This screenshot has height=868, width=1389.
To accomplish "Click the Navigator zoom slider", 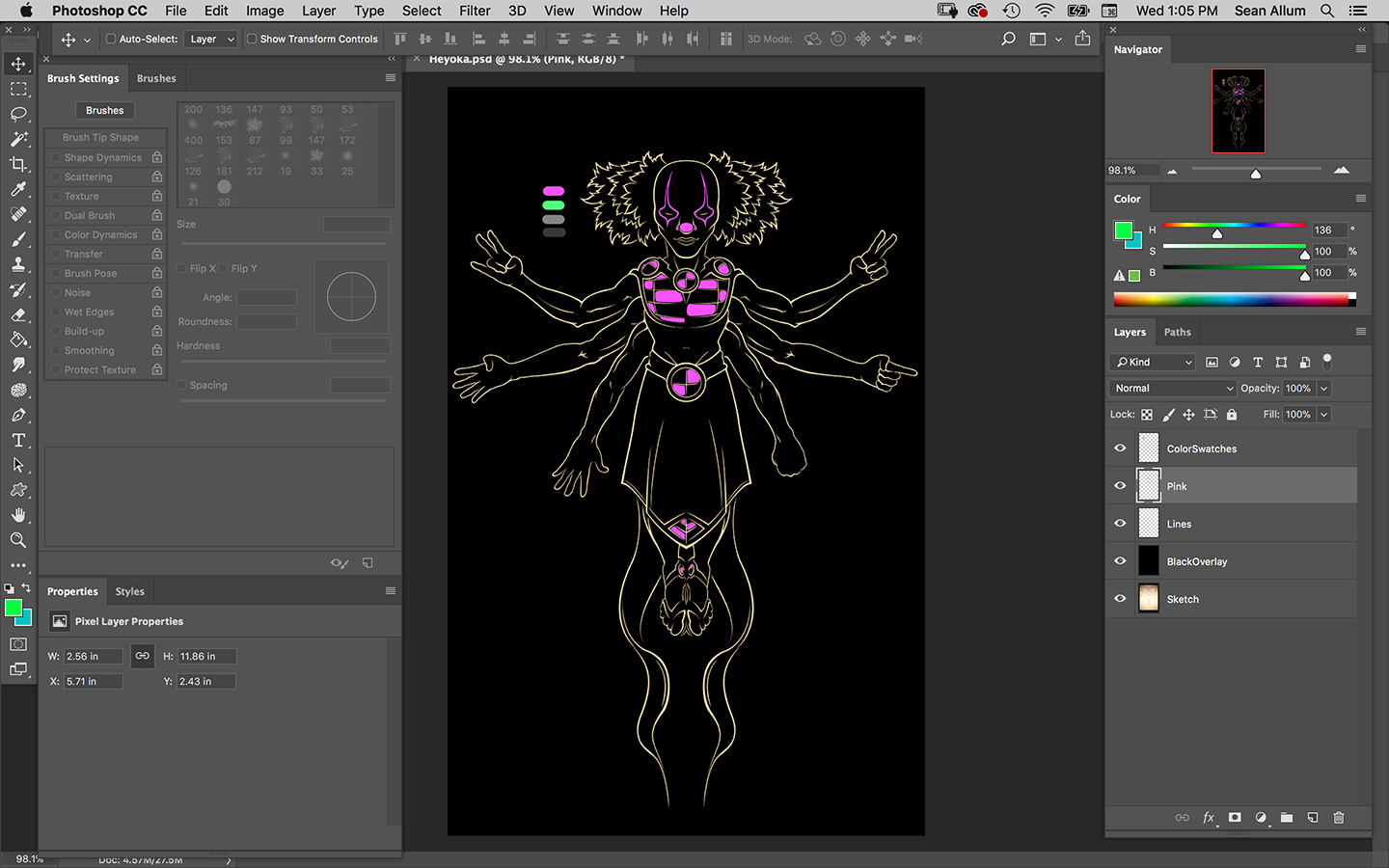I will click(1256, 170).
